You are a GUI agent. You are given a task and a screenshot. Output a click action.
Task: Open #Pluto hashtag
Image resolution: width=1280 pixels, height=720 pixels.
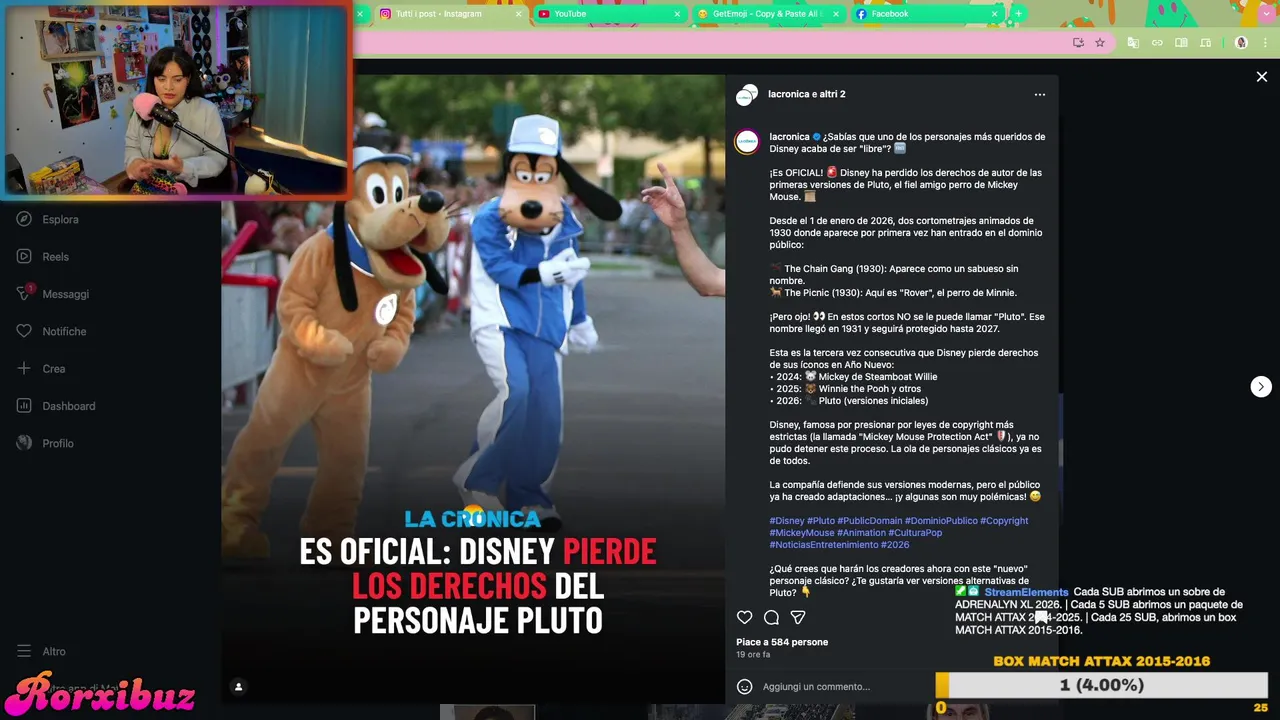[x=821, y=521]
